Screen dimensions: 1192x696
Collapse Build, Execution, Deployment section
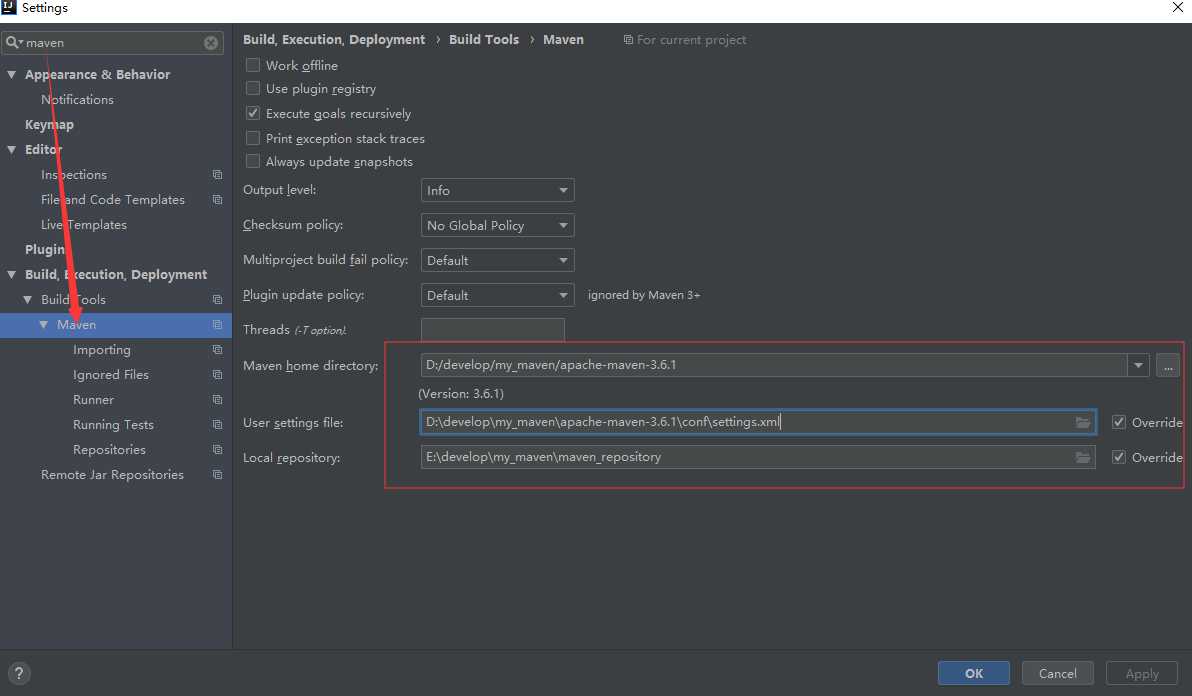11,274
